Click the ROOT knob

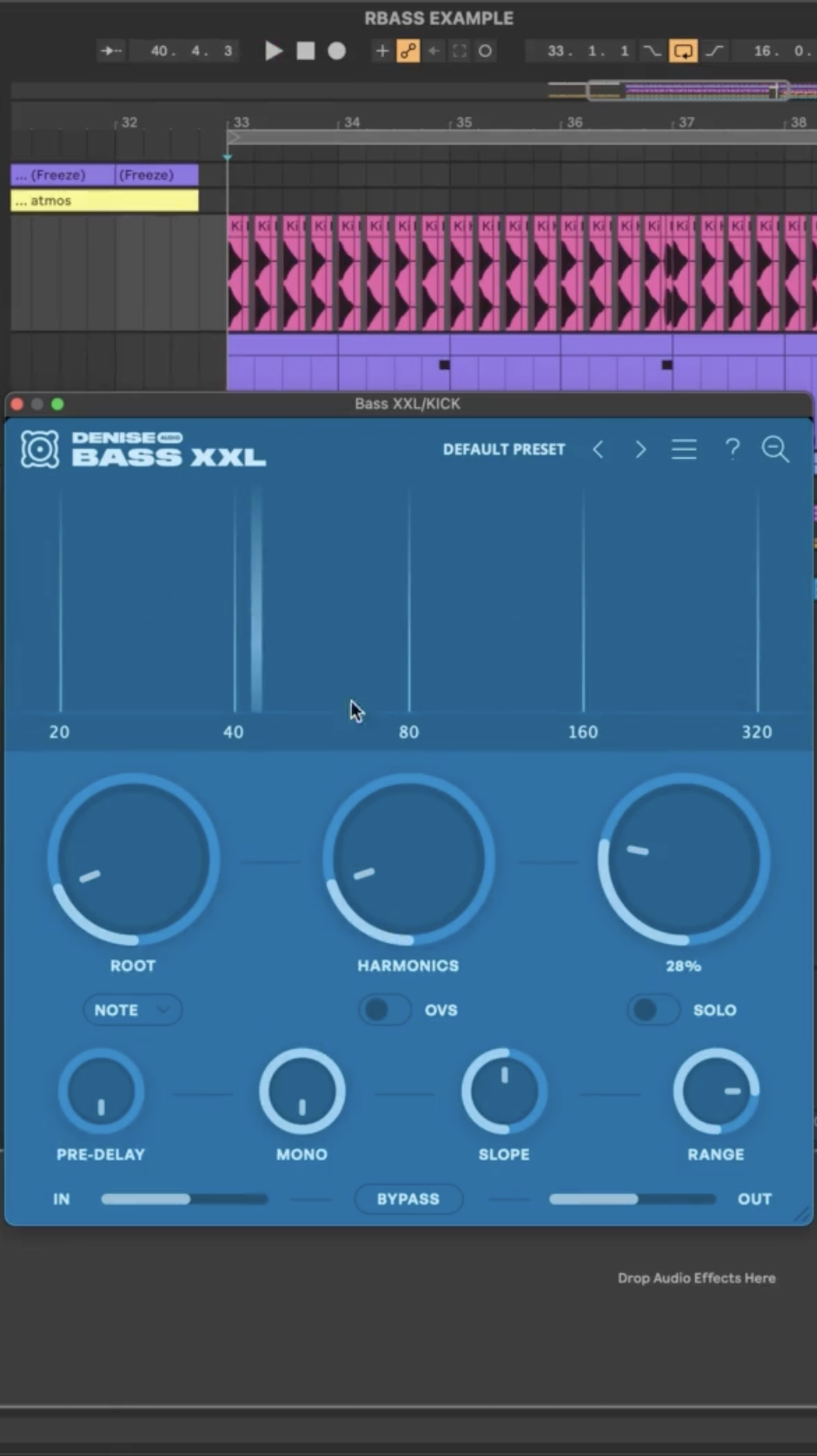coord(133,859)
